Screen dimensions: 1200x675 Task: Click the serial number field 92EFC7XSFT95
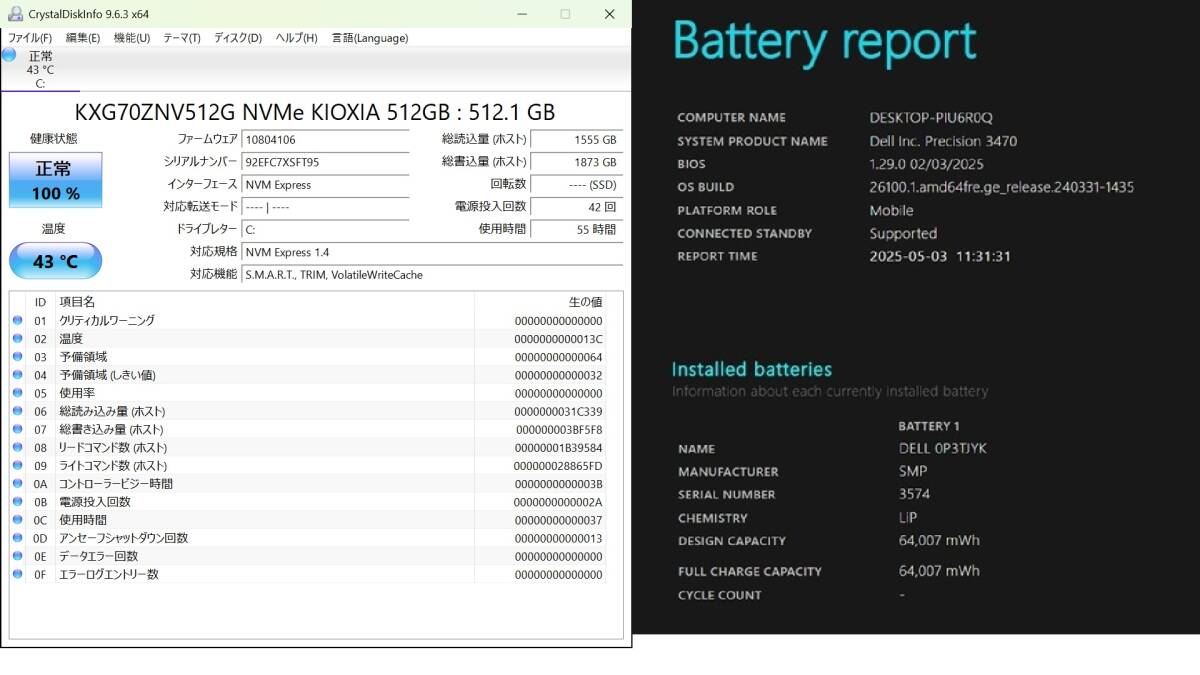click(x=325, y=162)
